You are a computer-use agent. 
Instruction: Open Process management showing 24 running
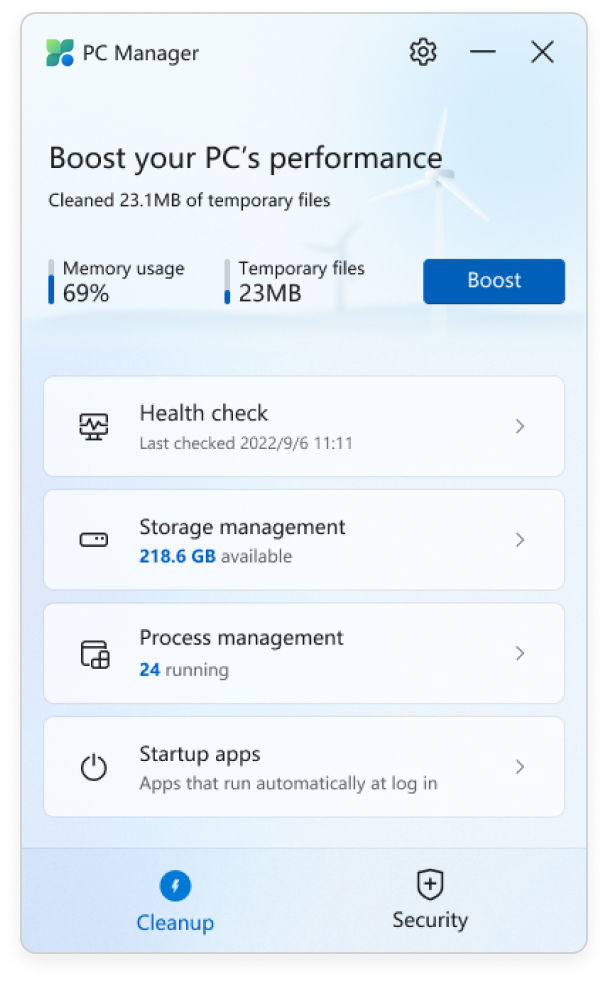302,653
